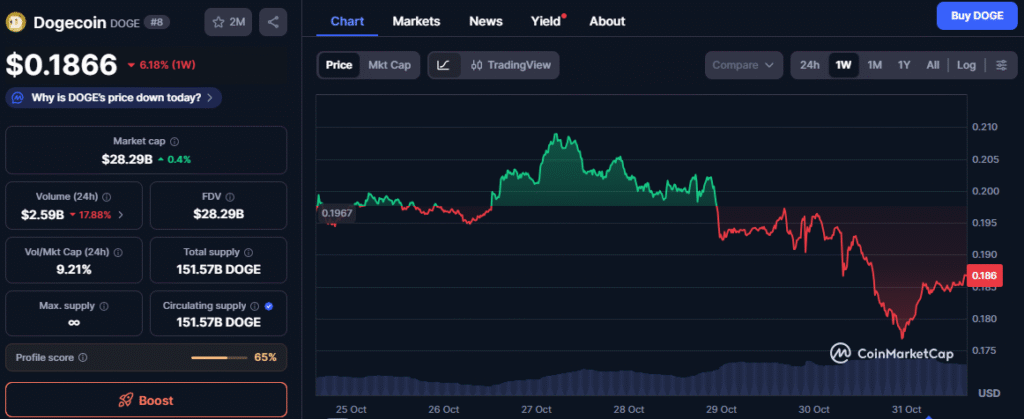Expand "Why is DOGE's price down today?"
Screen dimensions: 1024x419
click(x=114, y=98)
